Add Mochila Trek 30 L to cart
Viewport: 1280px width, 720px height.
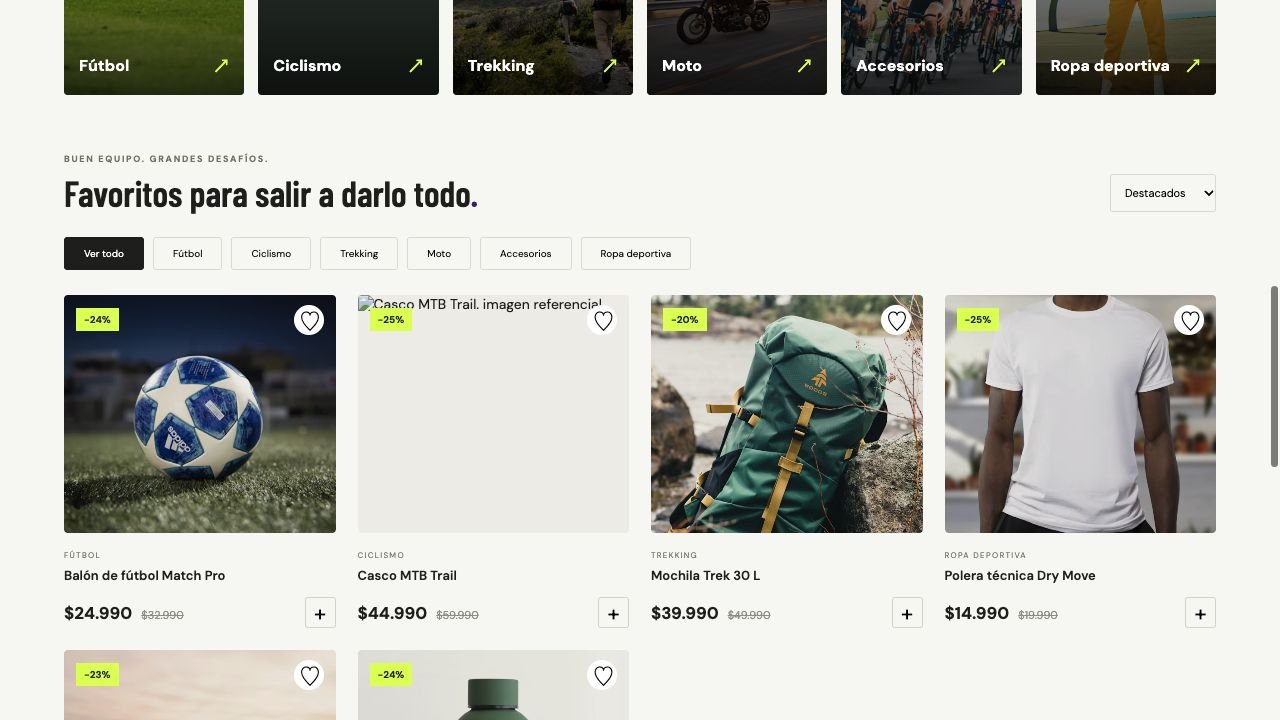(x=907, y=613)
